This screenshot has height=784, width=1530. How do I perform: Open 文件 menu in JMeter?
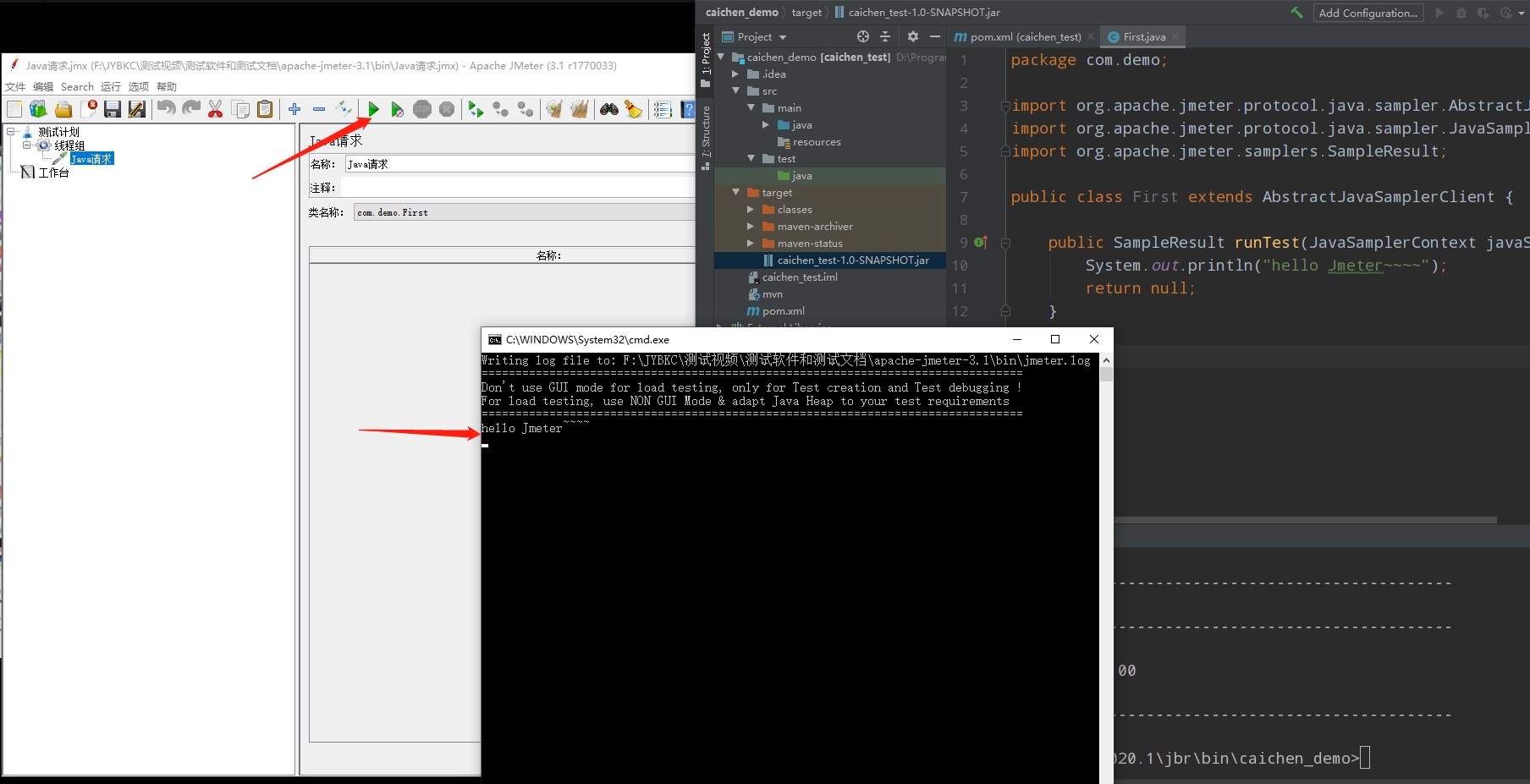point(15,86)
